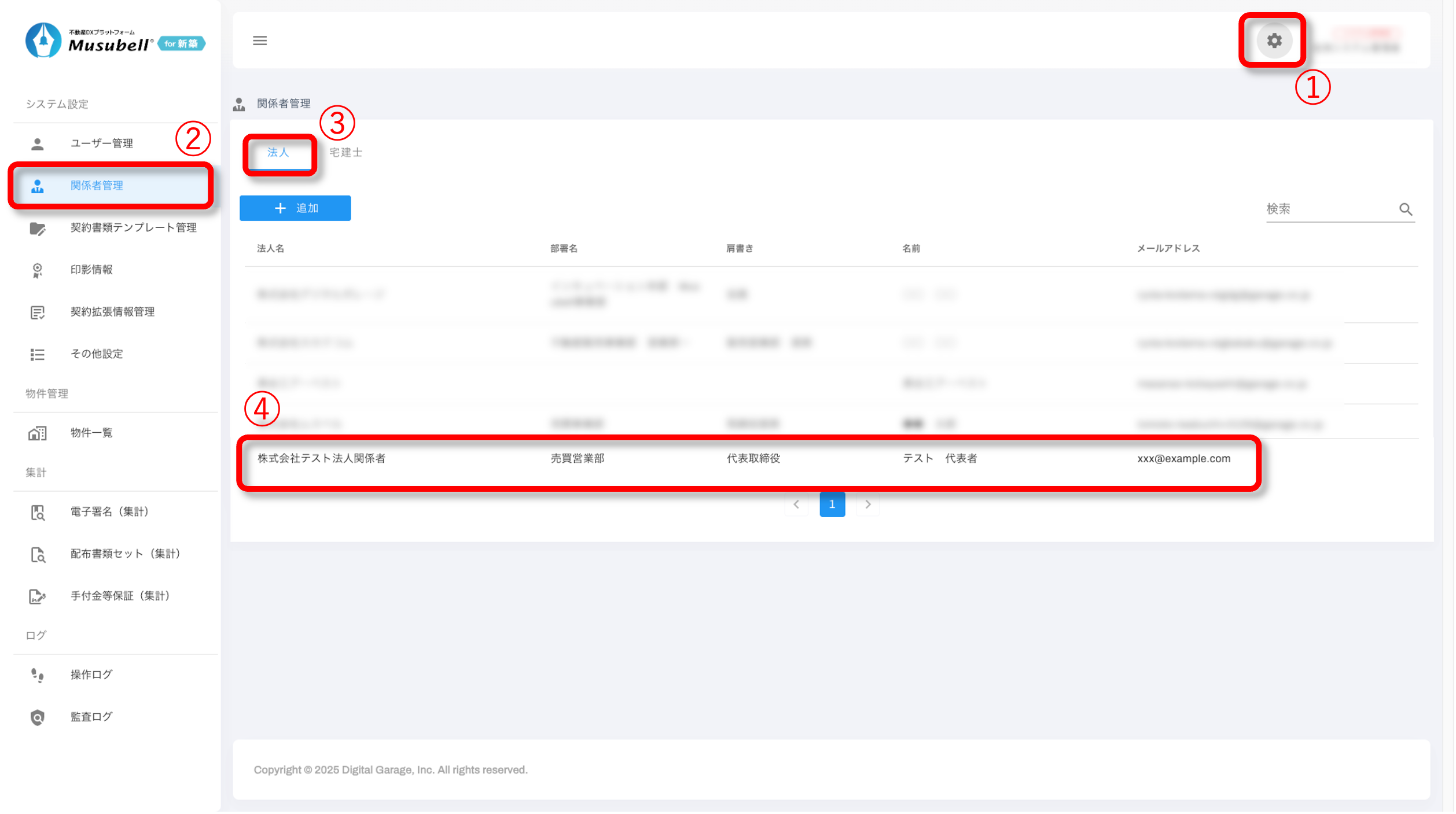
Task: Click the 検索 search input field
Action: [1328, 209]
